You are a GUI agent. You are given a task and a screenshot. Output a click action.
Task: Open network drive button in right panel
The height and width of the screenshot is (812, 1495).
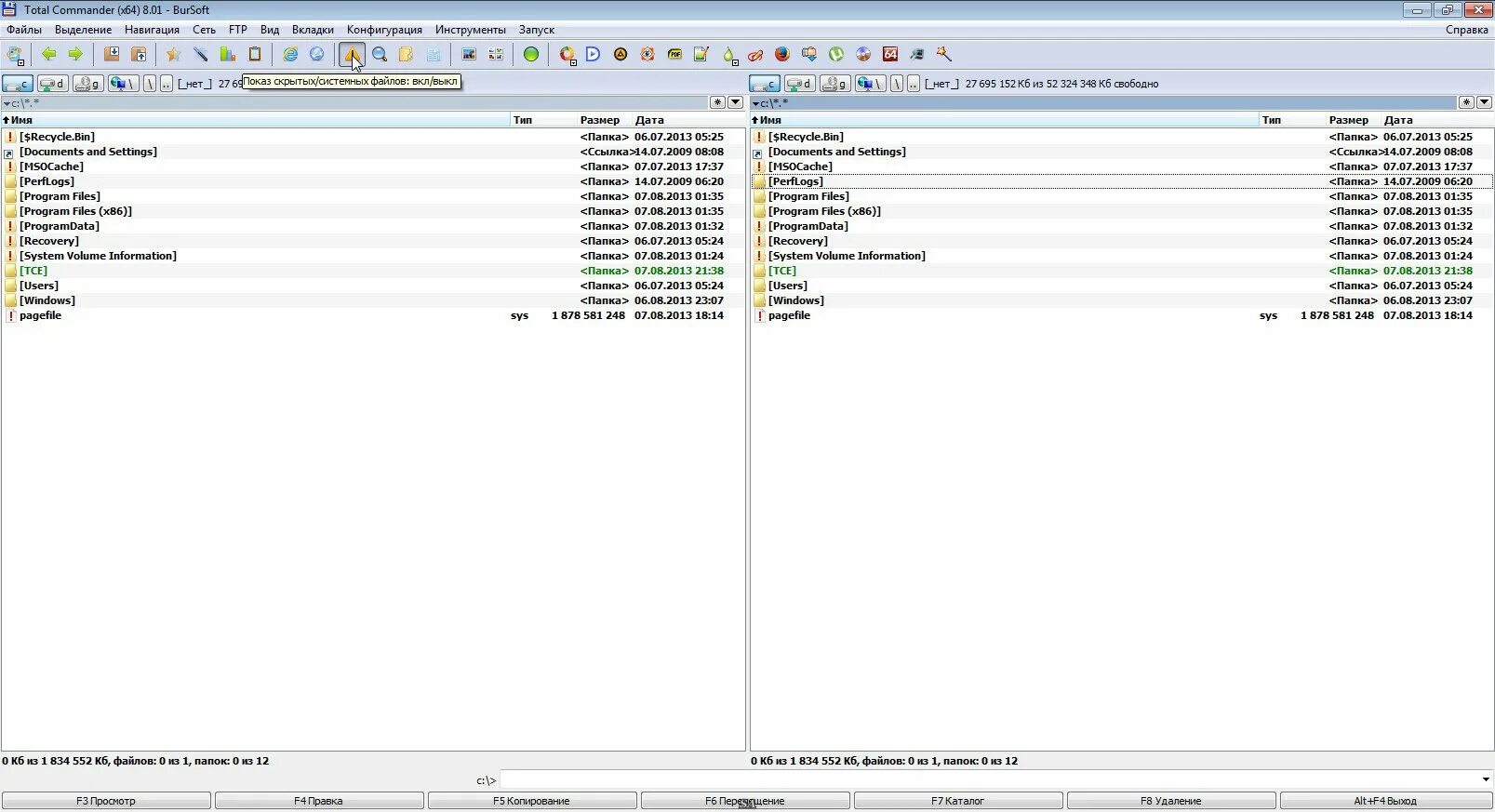[871, 84]
